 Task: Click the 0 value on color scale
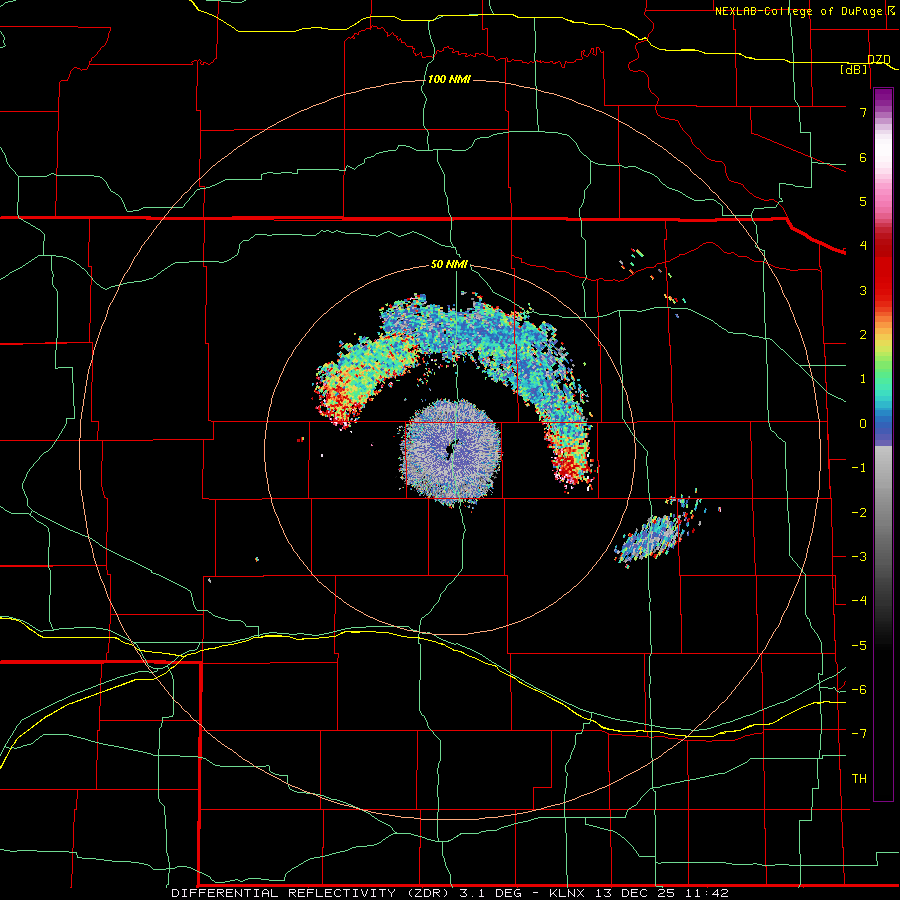tap(863, 424)
